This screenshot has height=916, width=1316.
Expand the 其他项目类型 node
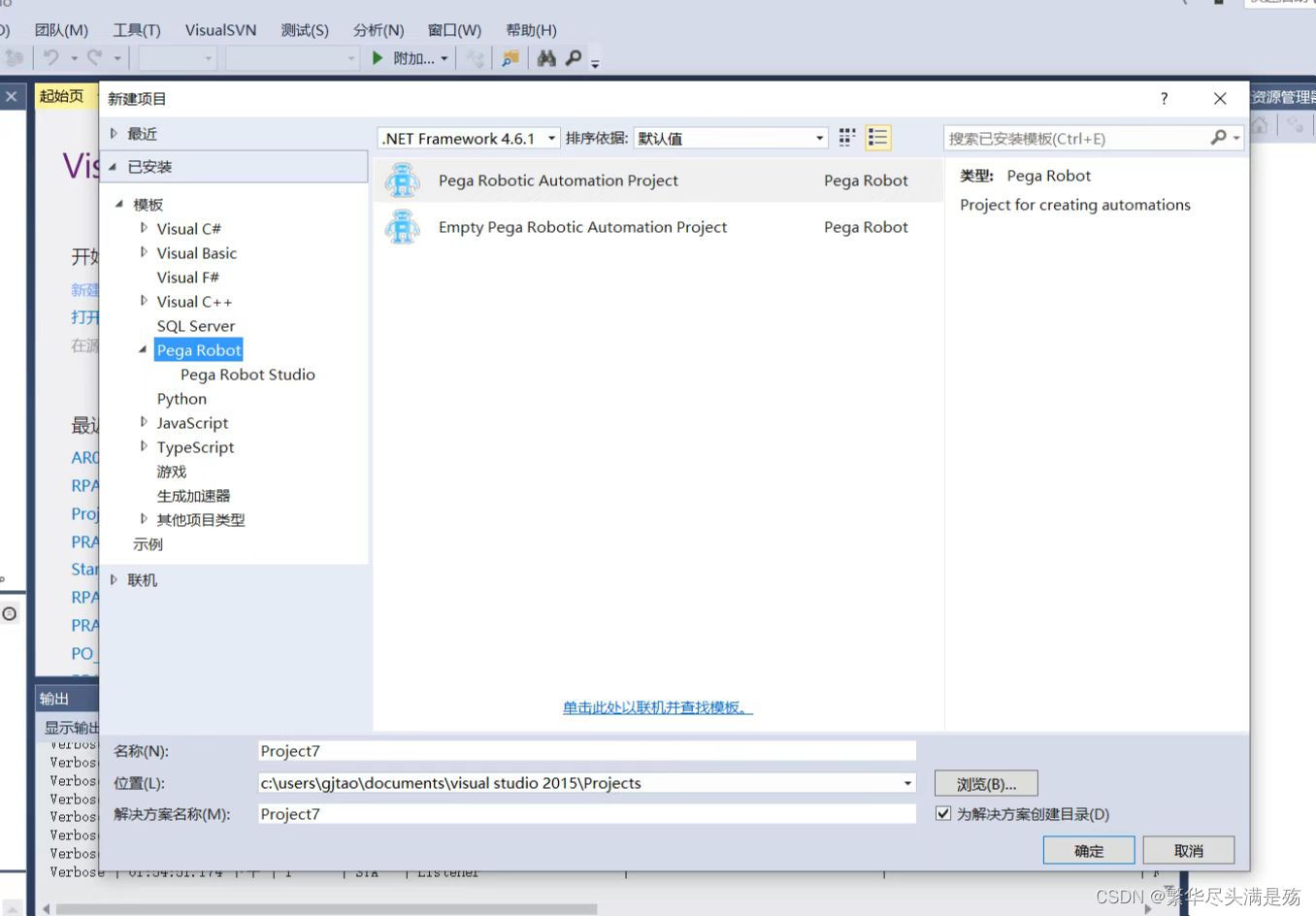pos(144,519)
